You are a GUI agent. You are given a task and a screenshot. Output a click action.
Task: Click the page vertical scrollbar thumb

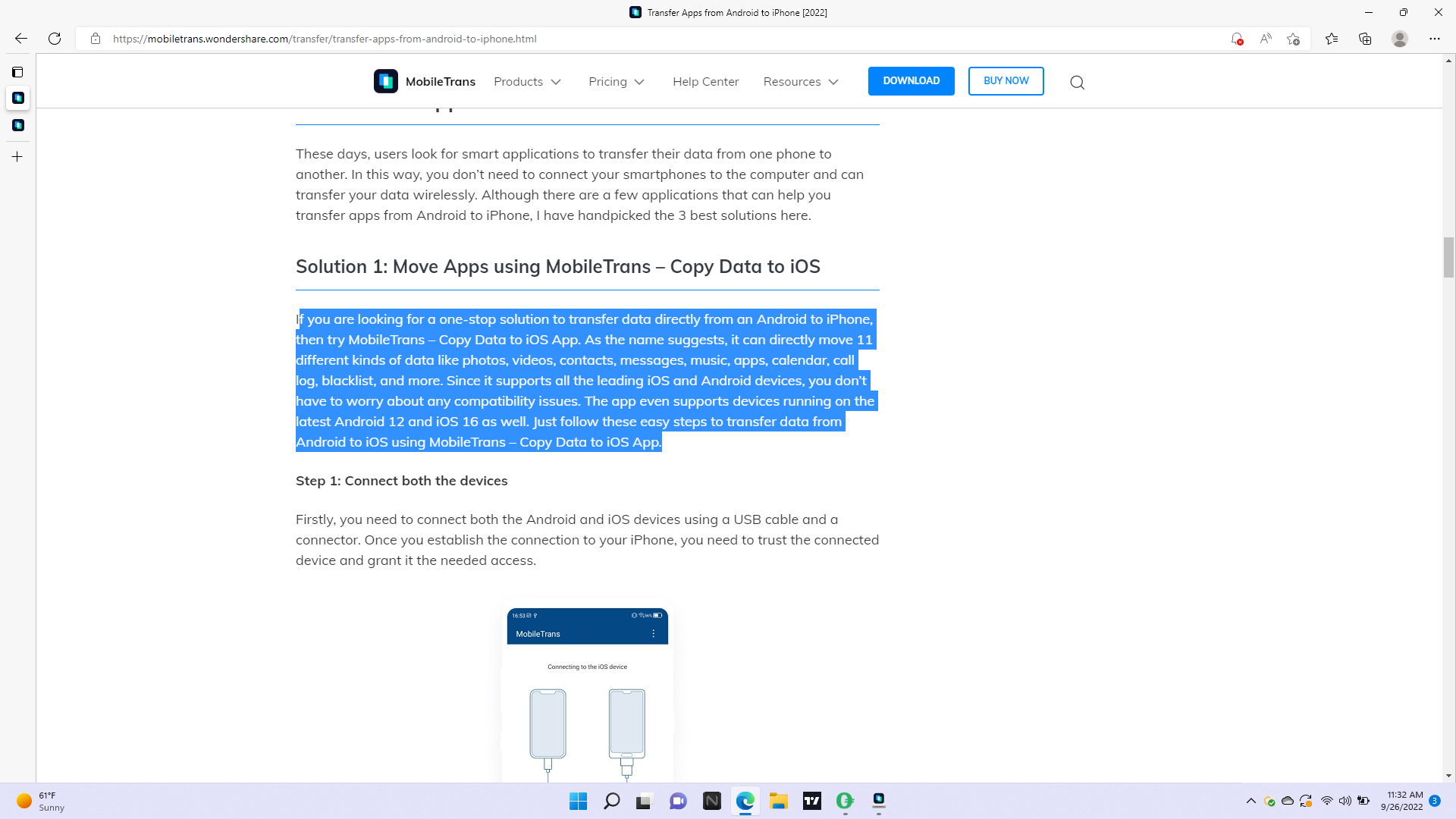click(x=1448, y=258)
